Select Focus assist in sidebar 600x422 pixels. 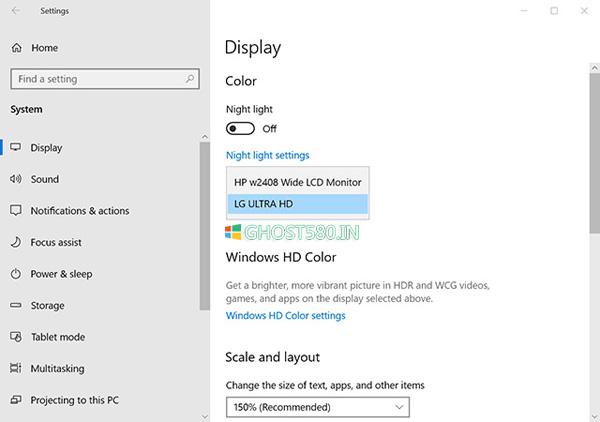[x=56, y=243]
